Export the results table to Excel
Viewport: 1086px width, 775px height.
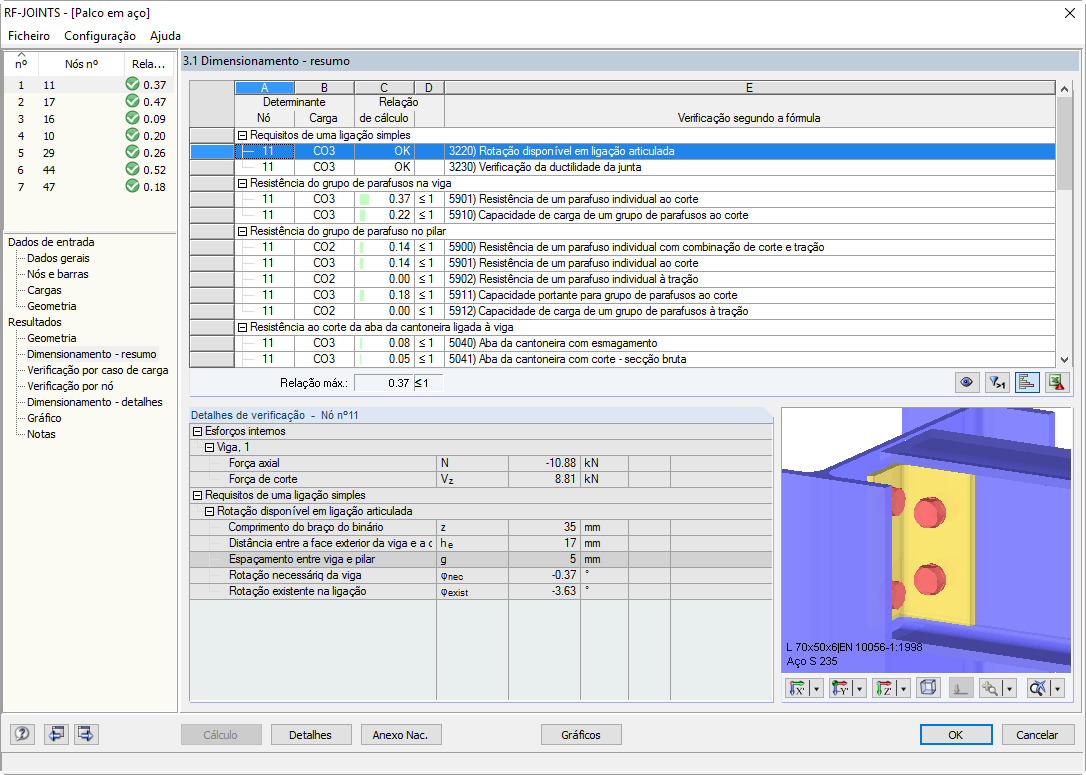tap(1057, 382)
